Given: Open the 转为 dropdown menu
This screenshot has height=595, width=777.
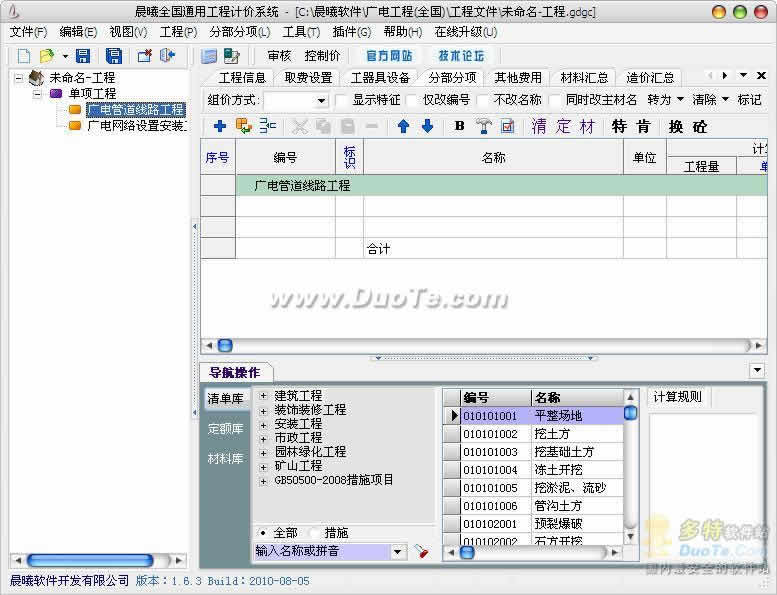Looking at the screenshot, I should pos(666,100).
